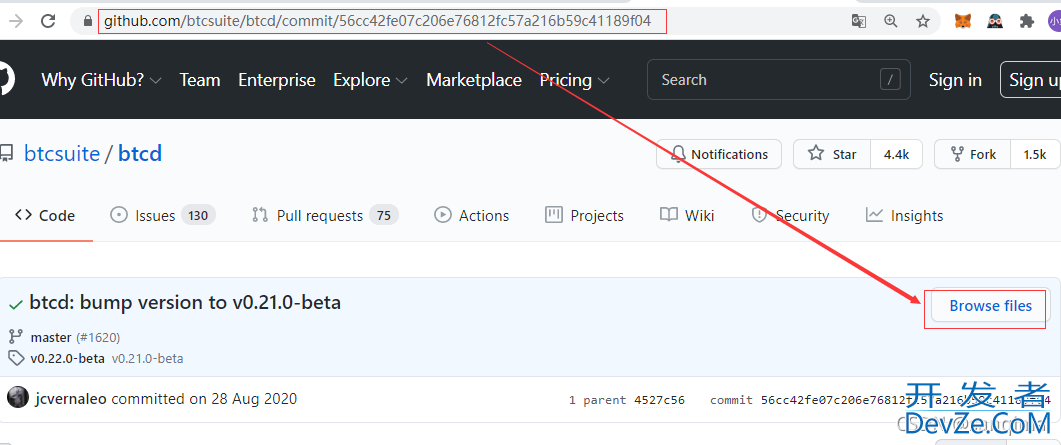Expand the Pricing dropdown
This screenshot has width=1061, height=445.
[574, 80]
